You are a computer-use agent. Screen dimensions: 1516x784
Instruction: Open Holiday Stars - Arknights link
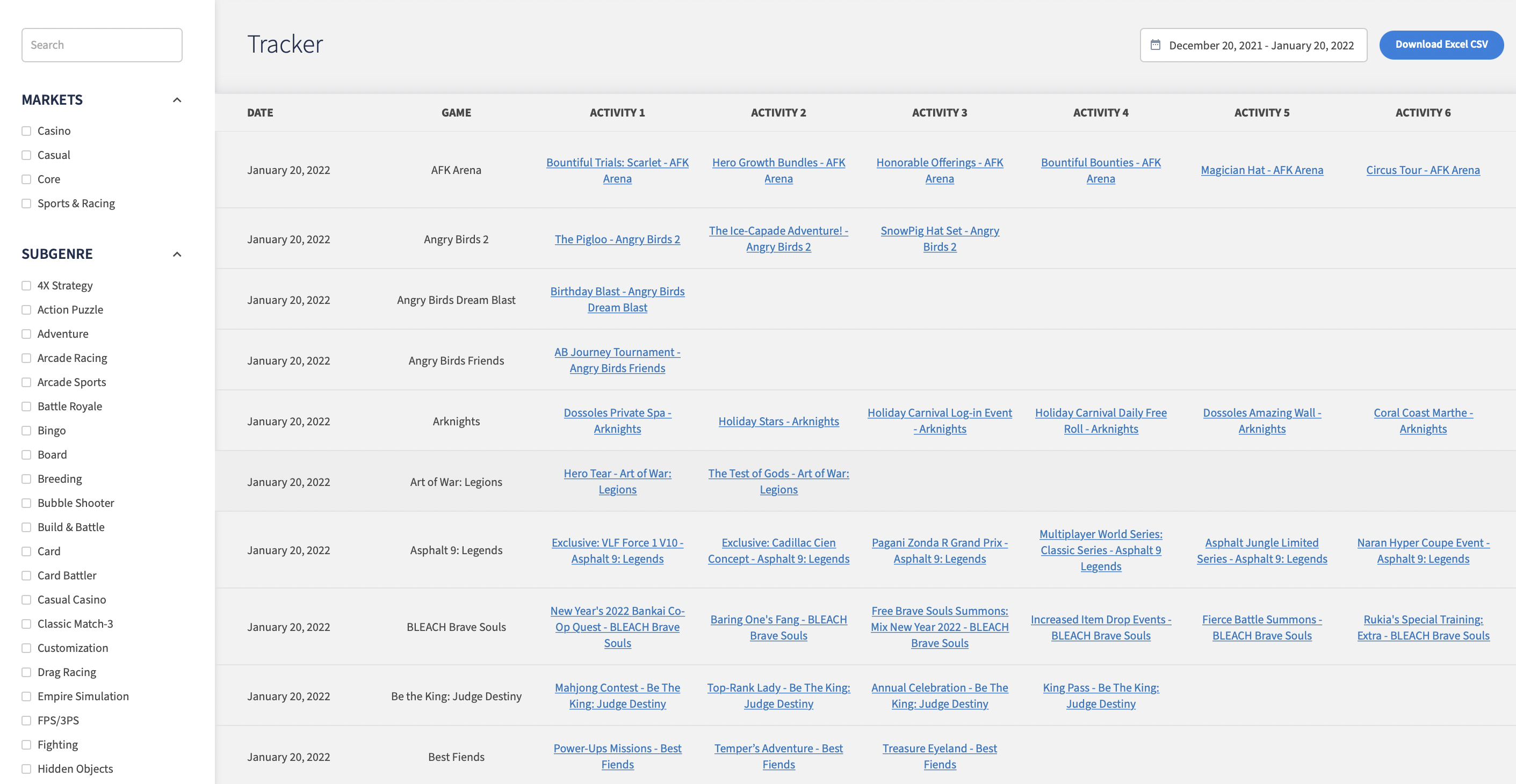778,421
